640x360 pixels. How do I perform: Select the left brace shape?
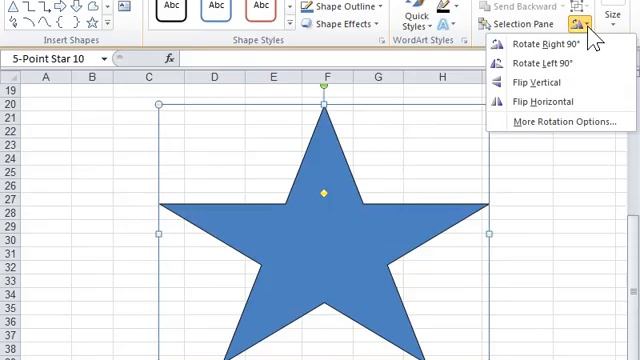[x=60, y=22]
